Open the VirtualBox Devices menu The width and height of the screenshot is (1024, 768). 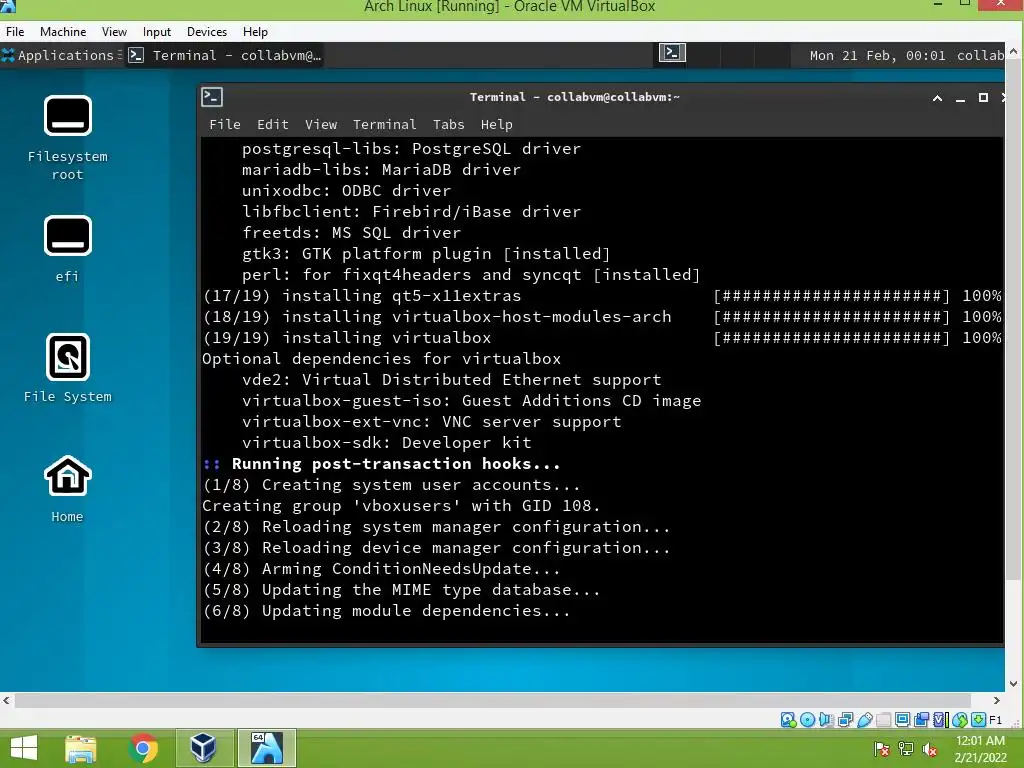[207, 31]
